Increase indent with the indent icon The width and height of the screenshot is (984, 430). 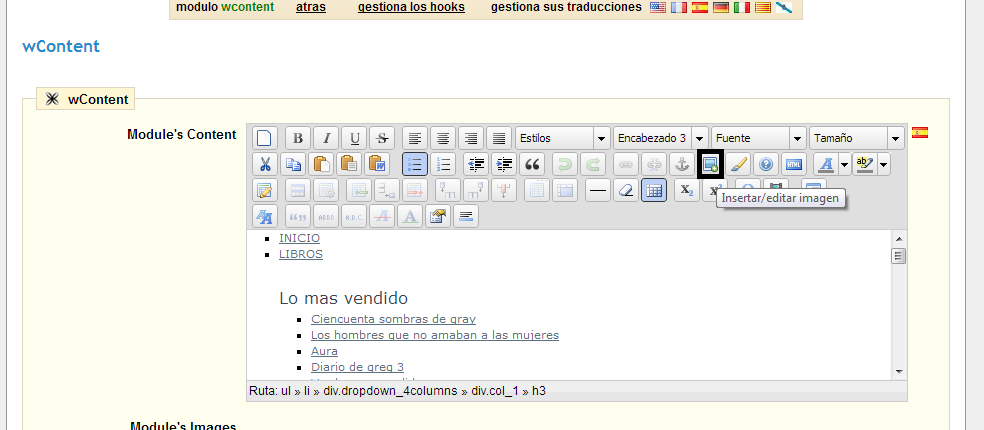point(504,164)
